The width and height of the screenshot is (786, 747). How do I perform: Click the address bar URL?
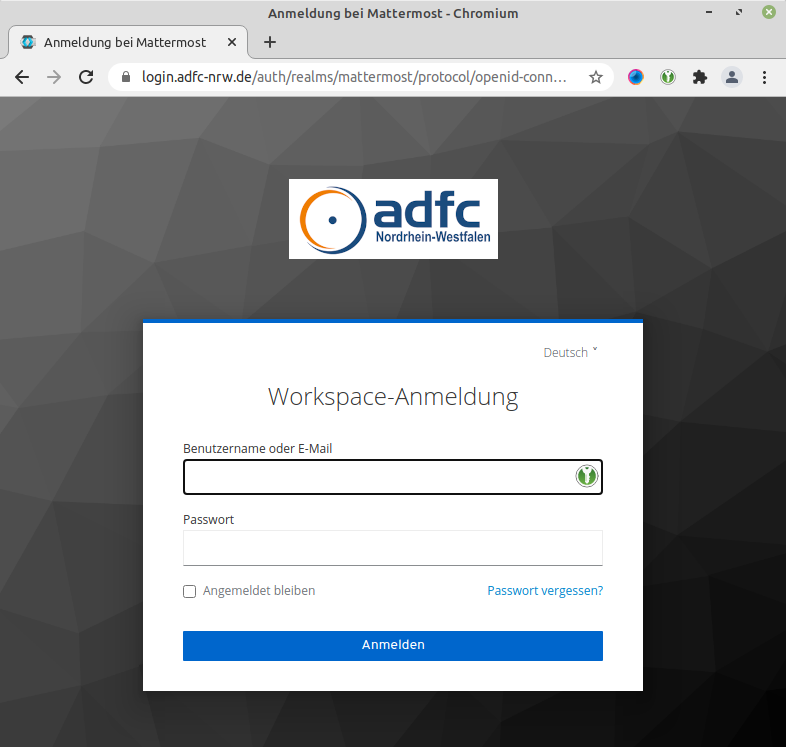click(354, 77)
